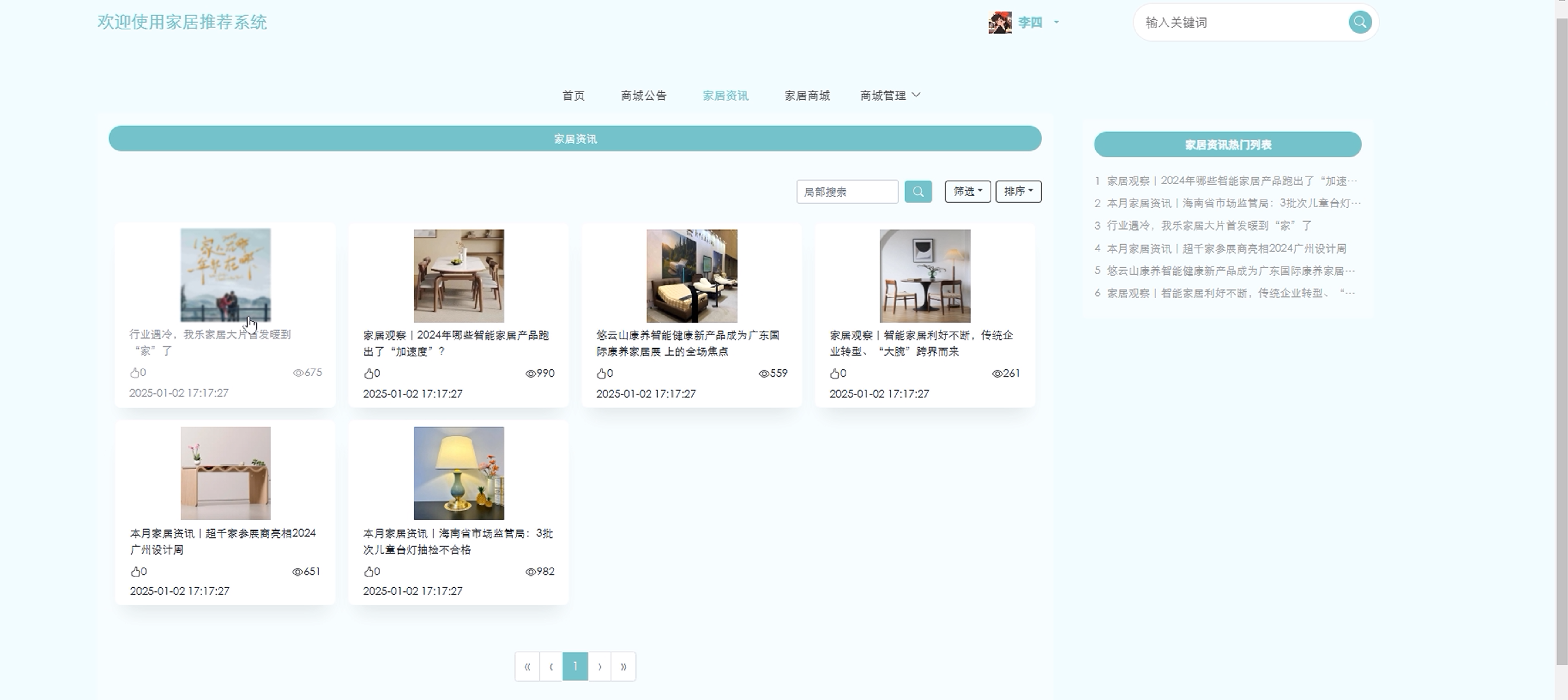
Task: Click view-count eye icon showing 675
Action: pyautogui.click(x=297, y=372)
